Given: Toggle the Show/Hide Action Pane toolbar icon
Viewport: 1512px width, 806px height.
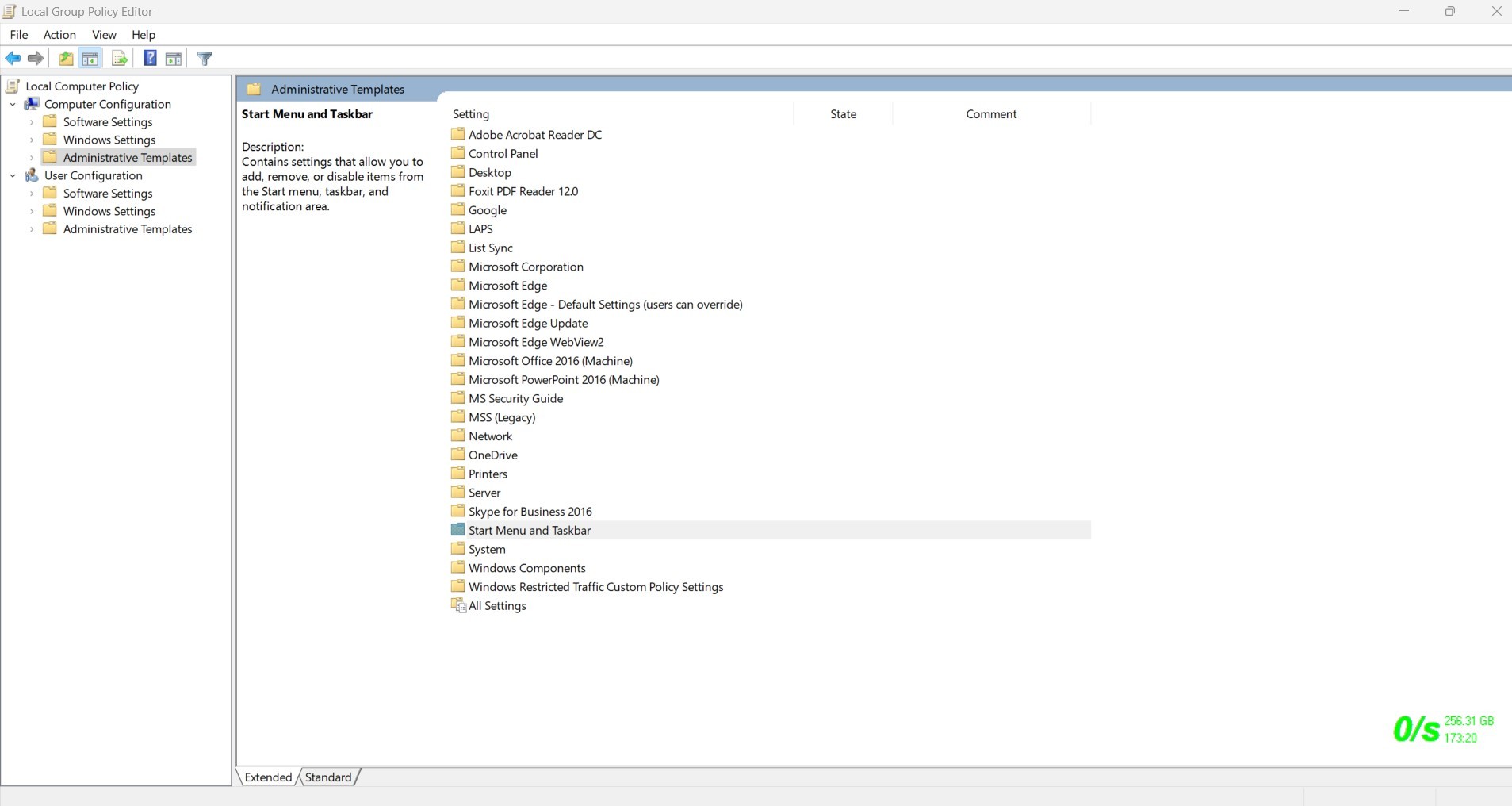Looking at the screenshot, I should (x=174, y=58).
